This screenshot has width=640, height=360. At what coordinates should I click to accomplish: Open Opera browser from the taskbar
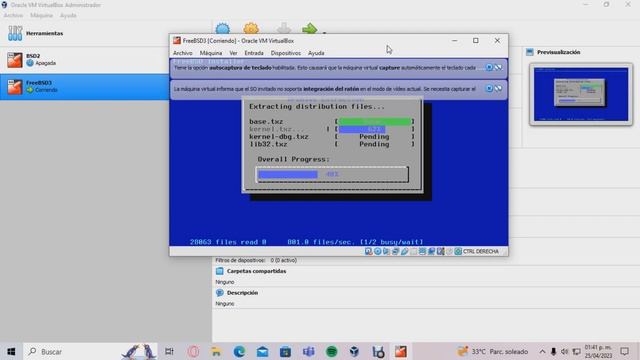click(193, 351)
